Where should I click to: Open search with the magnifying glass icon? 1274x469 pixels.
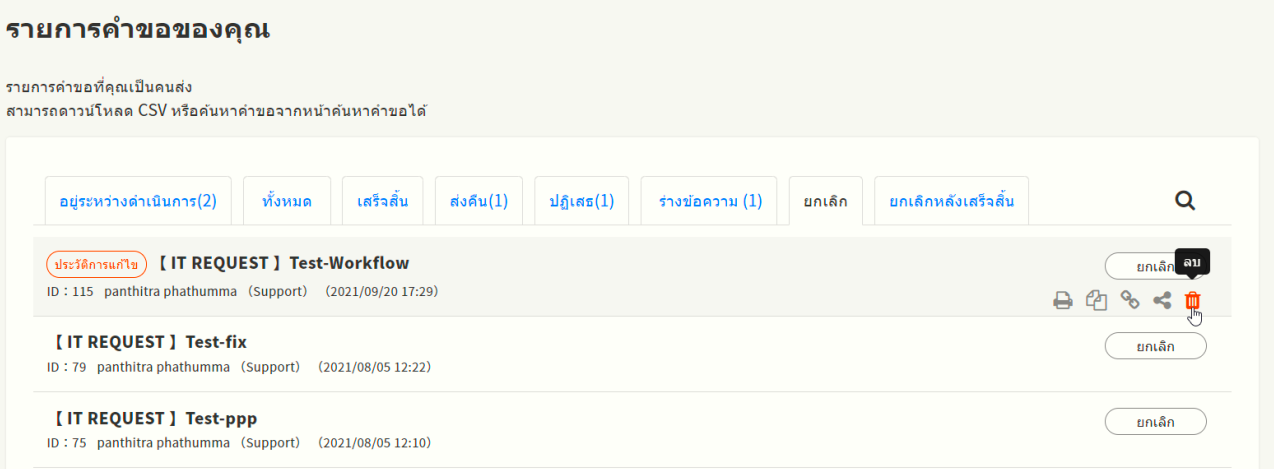[x=1185, y=201]
